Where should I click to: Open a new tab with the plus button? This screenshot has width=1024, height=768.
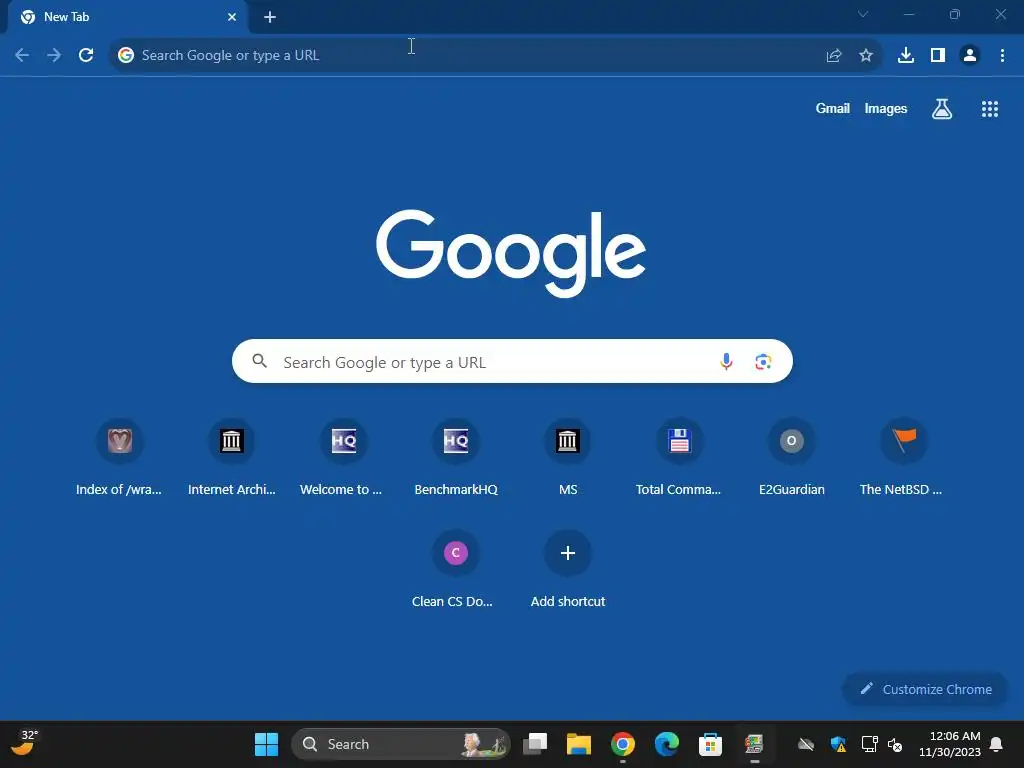tap(270, 17)
